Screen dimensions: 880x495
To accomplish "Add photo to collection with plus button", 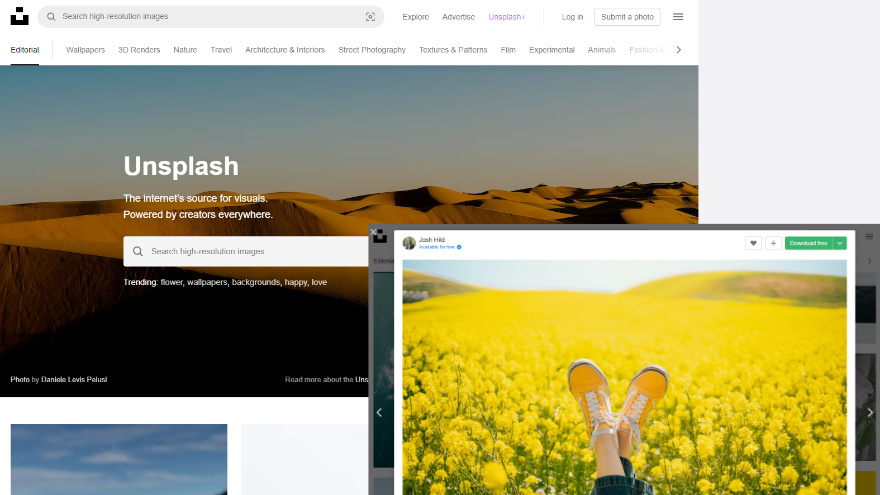I will (x=773, y=243).
